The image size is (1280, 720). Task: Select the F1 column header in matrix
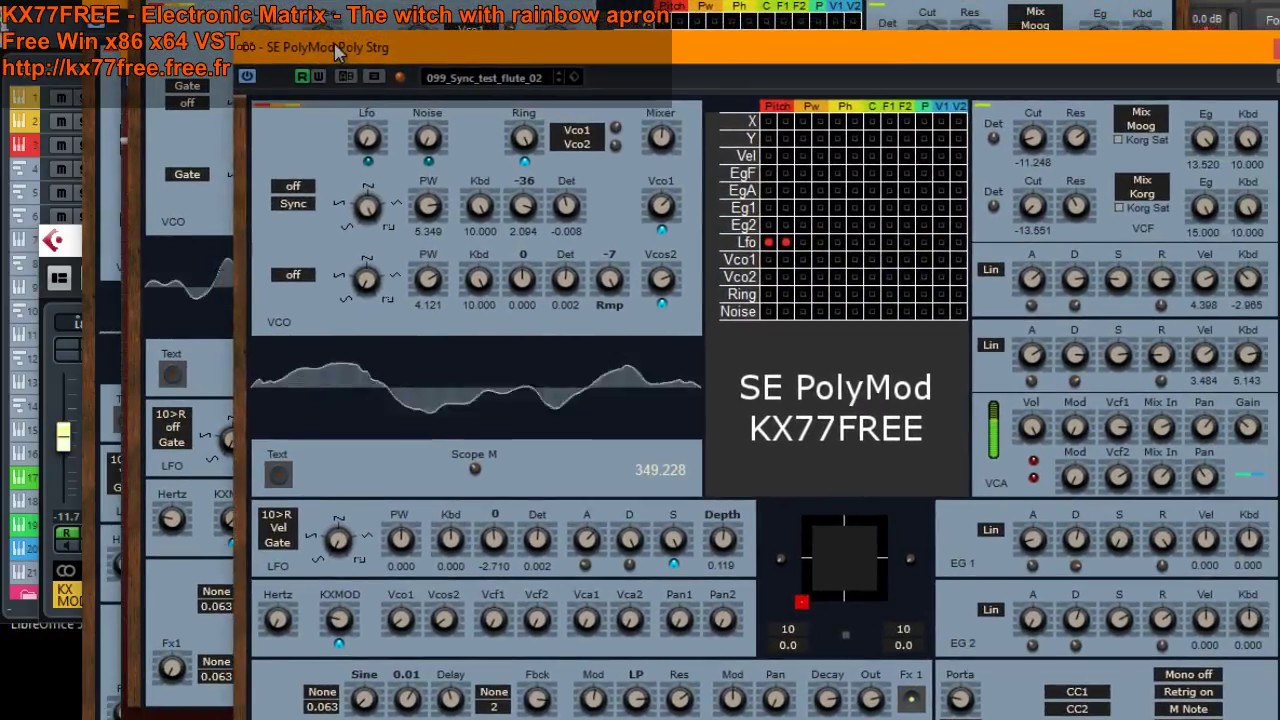pyautogui.click(x=888, y=106)
